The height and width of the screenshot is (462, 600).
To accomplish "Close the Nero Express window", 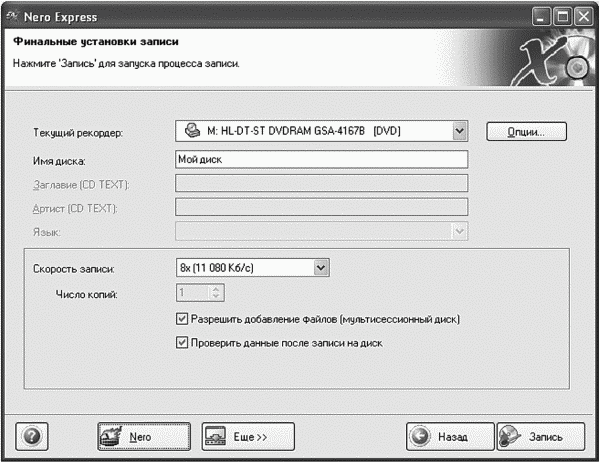I will (x=584, y=17).
